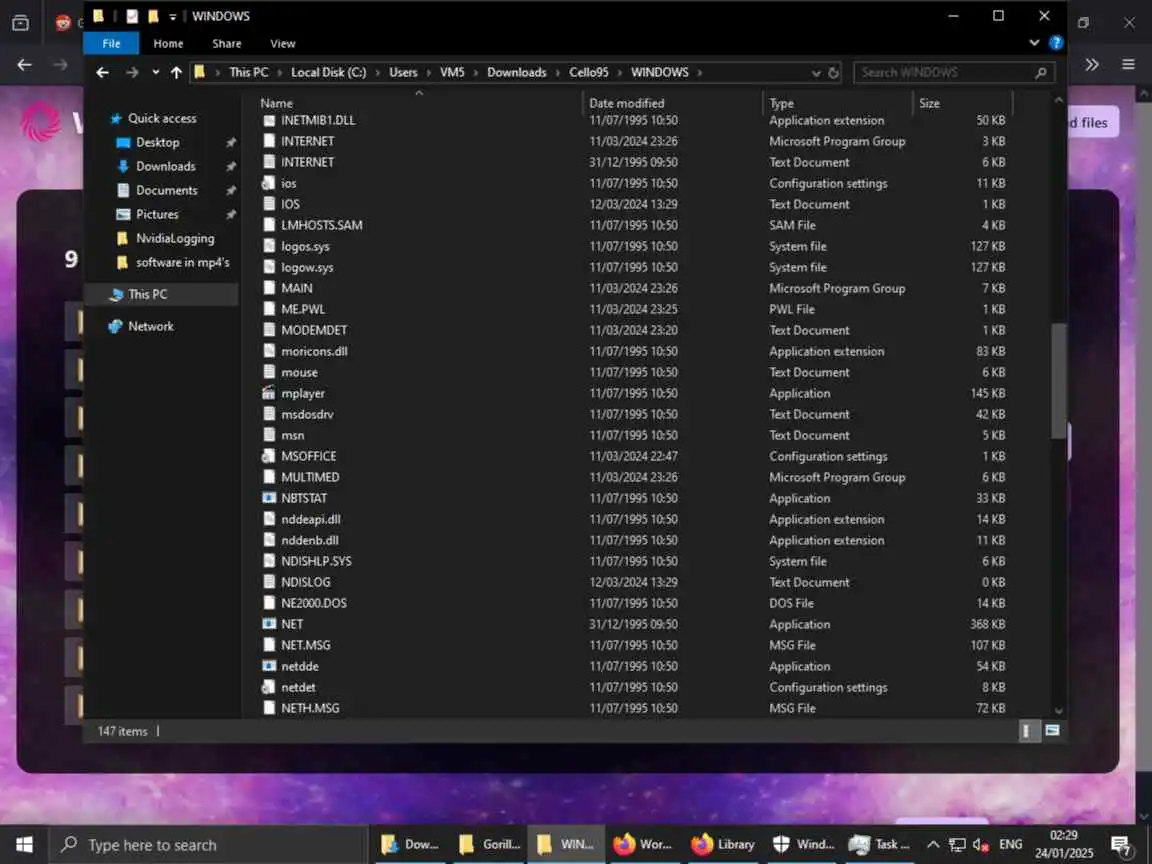Select the NBTSTAT application icon
Screen dimensions: 1152x864
(x=269, y=498)
